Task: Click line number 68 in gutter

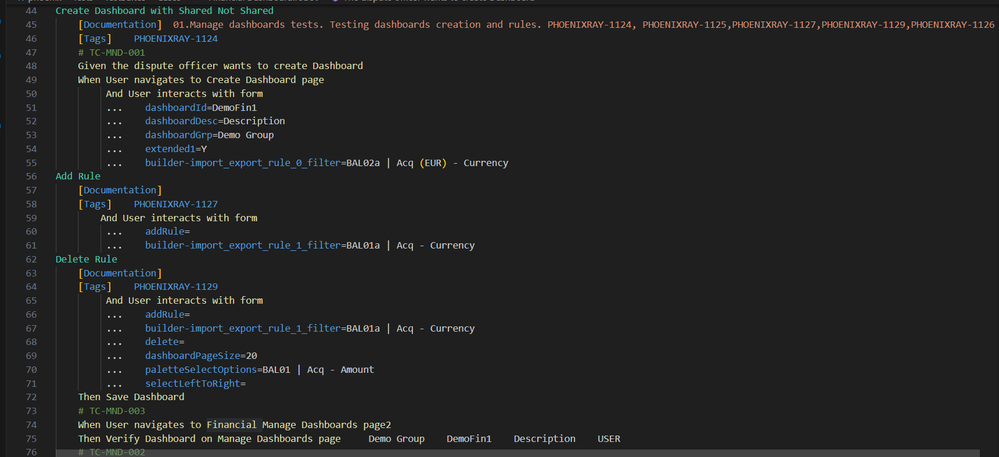Action: click(31, 342)
